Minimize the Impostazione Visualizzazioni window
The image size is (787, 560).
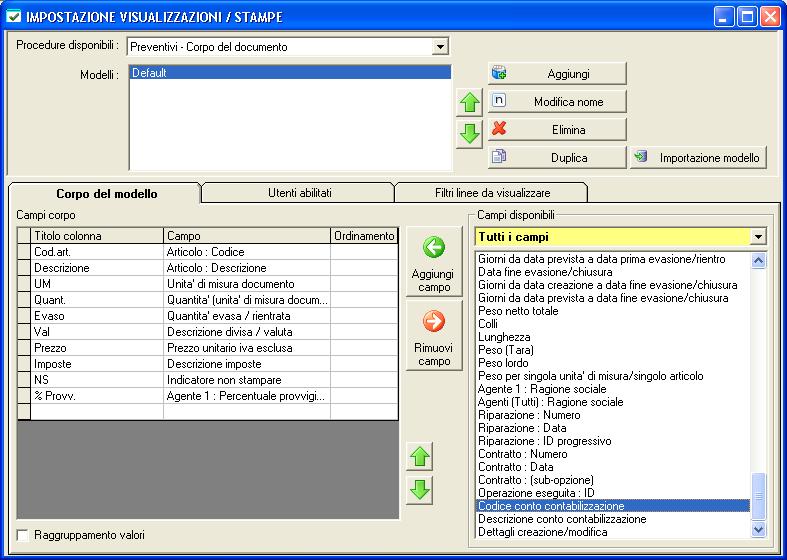pyautogui.click(x=723, y=17)
